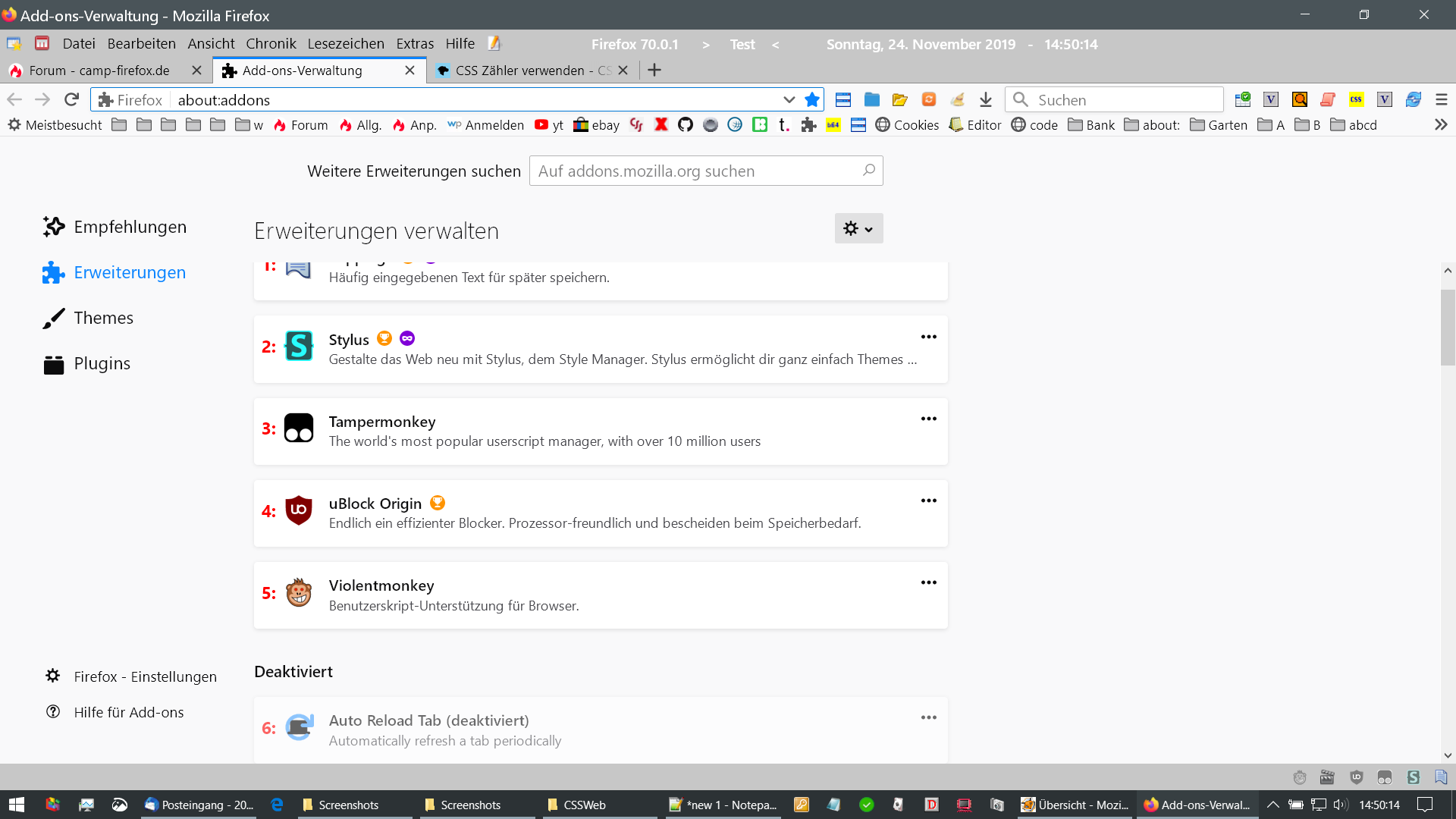This screenshot has height=819, width=1456.
Task: Switch to the Forum - camp-firefox.de tab
Action: [x=99, y=71]
